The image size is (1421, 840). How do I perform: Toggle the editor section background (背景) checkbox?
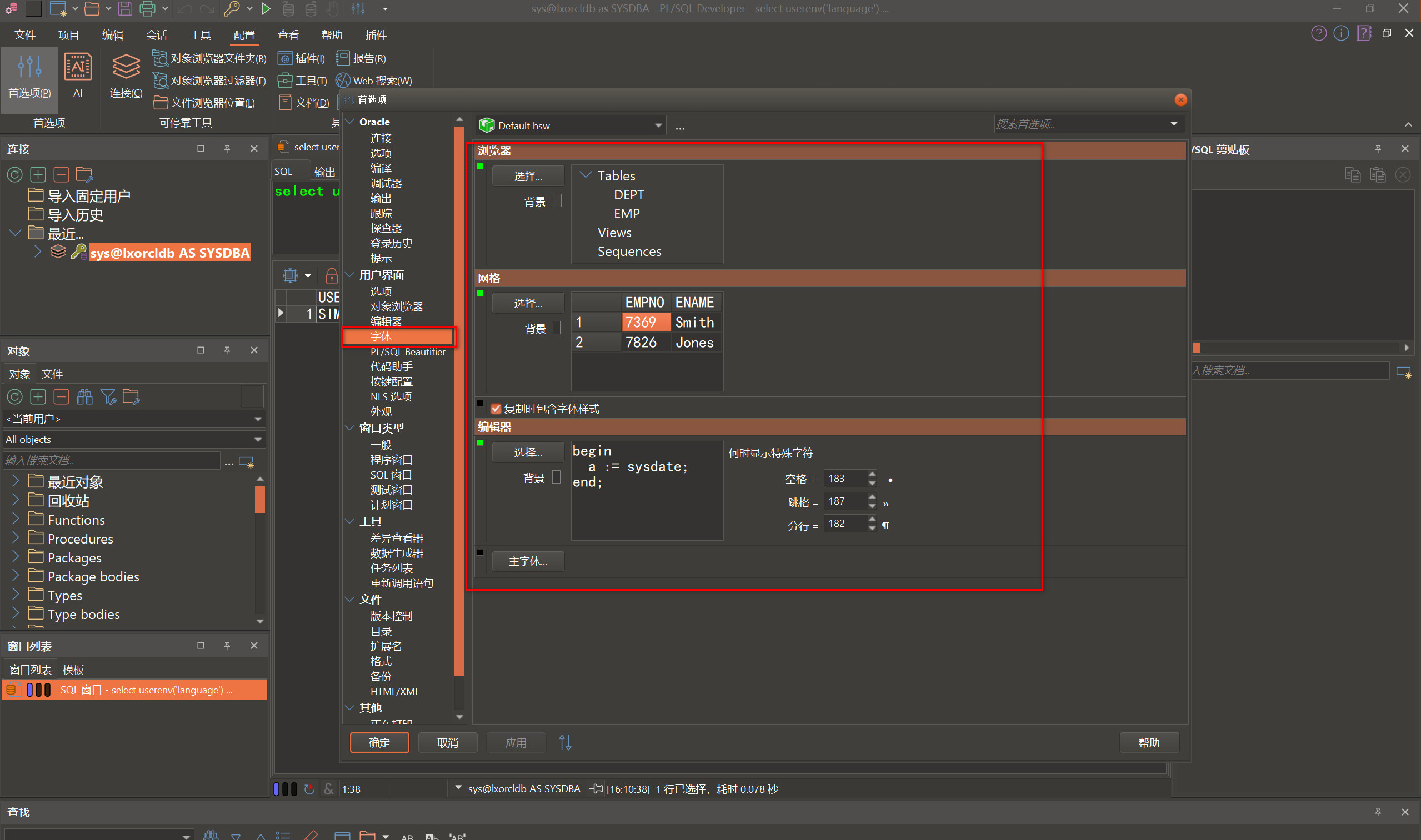[556, 477]
